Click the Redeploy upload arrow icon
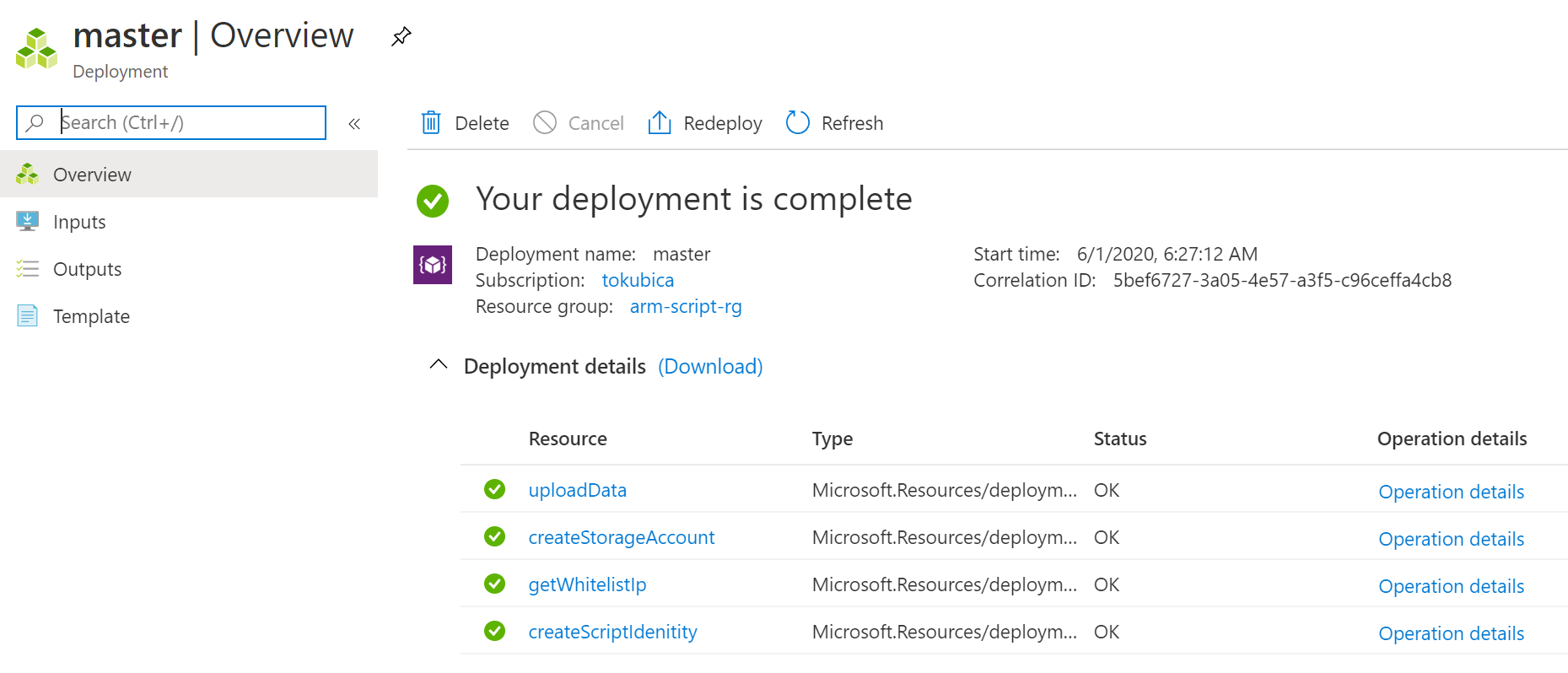Screen dimensions: 1568x673 (x=659, y=123)
